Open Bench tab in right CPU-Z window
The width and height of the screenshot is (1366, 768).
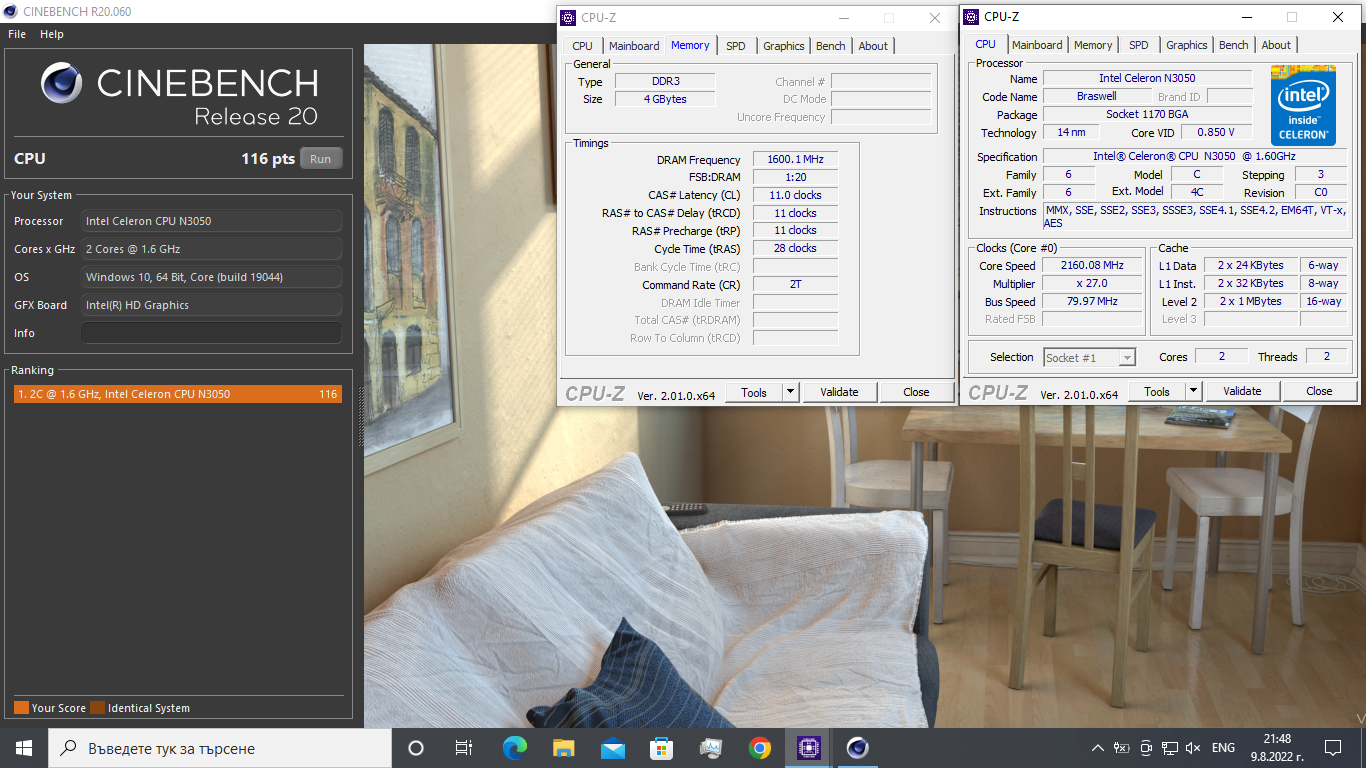click(1234, 45)
